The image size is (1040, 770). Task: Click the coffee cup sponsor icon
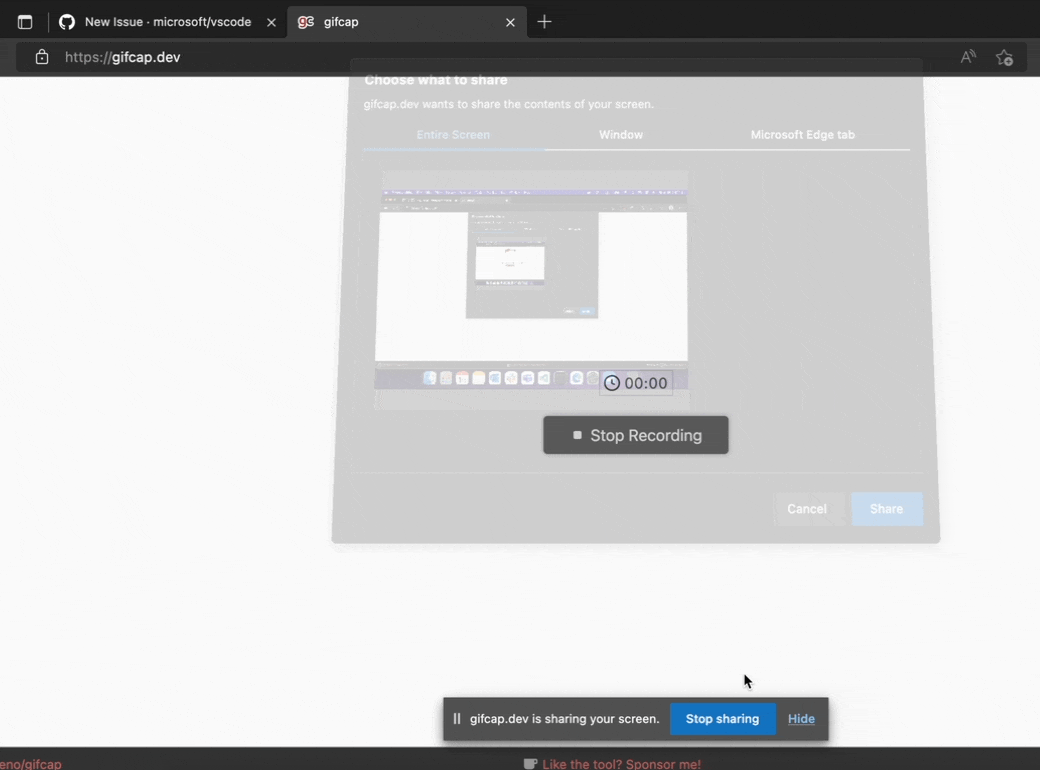point(530,764)
